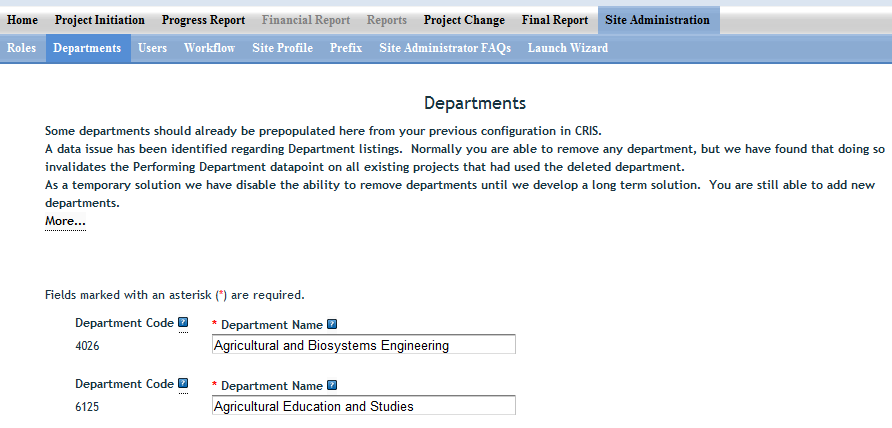Open the Project Change menu

point(464,20)
